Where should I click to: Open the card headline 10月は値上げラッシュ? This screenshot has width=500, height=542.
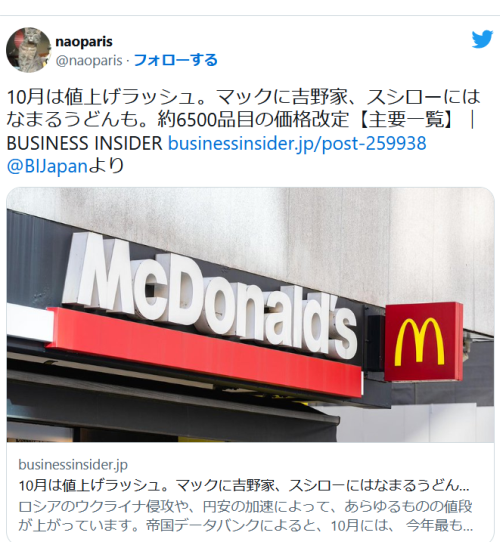(244, 486)
